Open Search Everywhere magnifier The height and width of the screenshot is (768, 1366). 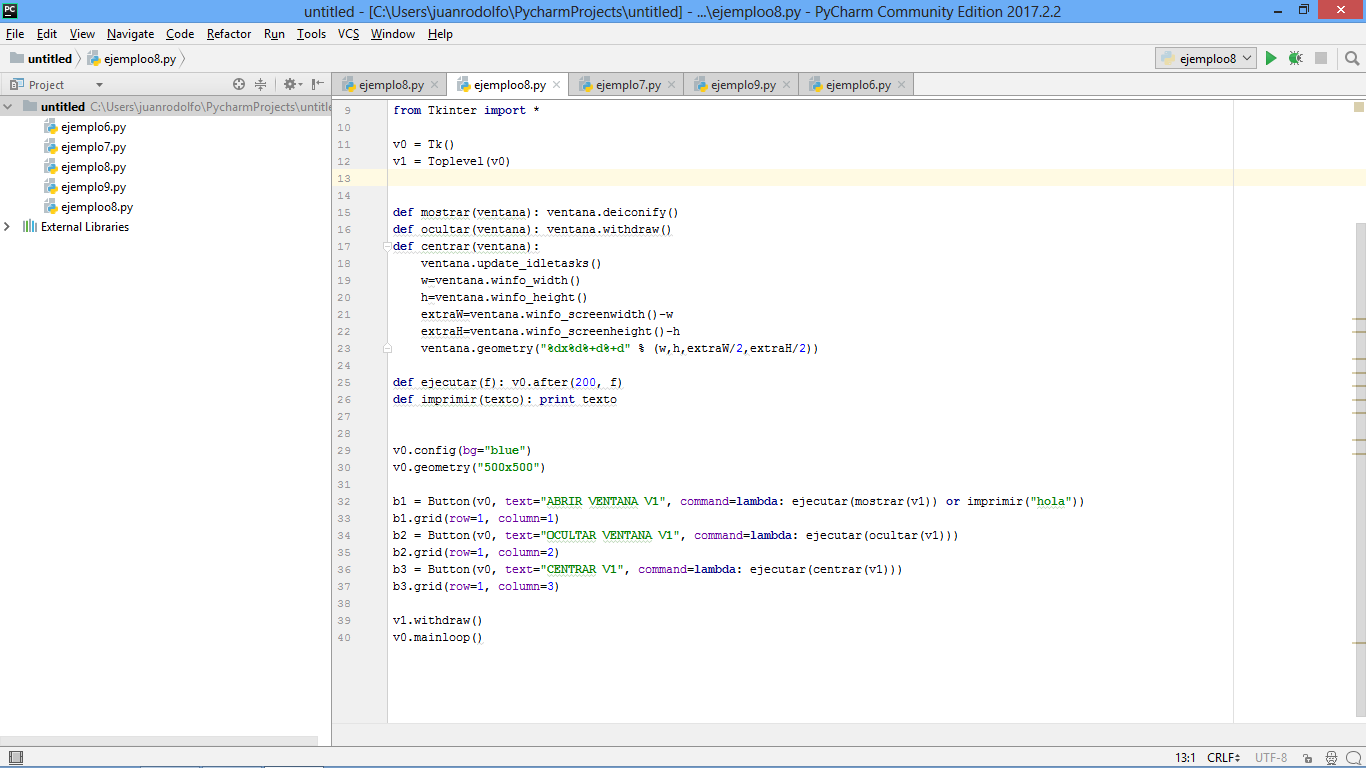coord(1351,57)
